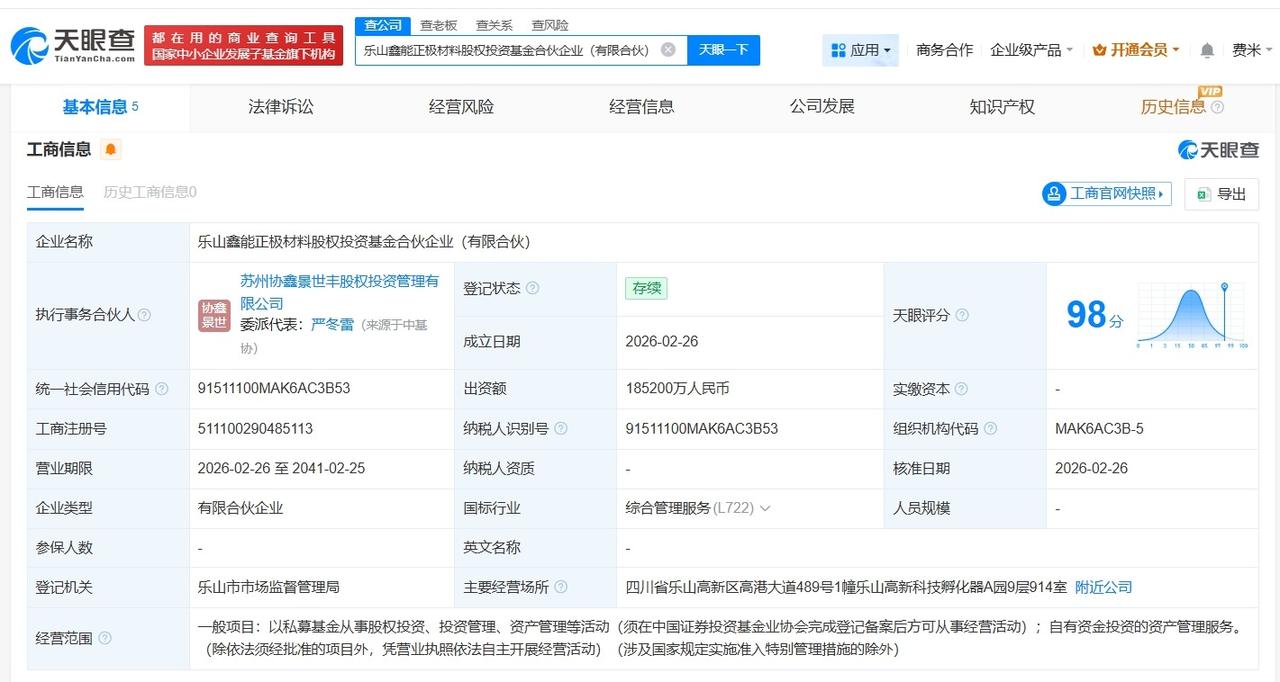The width and height of the screenshot is (1280, 682).
Task: Open 苏州协鑫景世丰股权投资管理有限公司 link
Action: (339, 292)
